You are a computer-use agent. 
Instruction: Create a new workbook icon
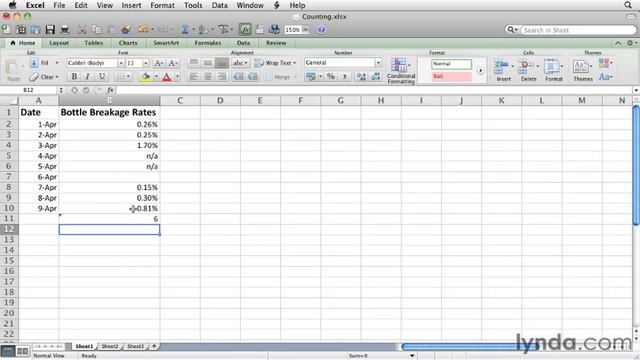(6, 29)
